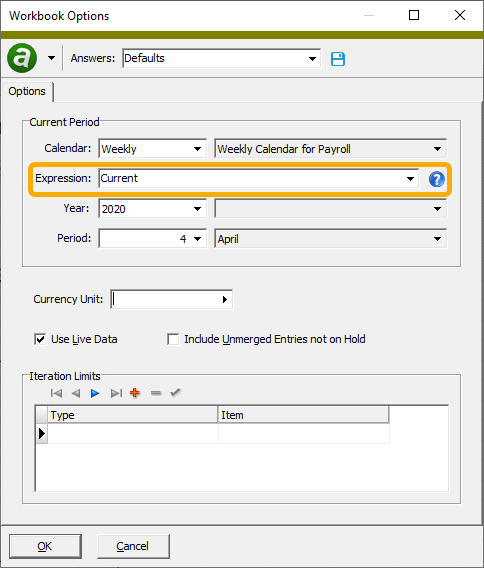Confirm with the OK button
The width and height of the screenshot is (484, 568).
[45, 546]
